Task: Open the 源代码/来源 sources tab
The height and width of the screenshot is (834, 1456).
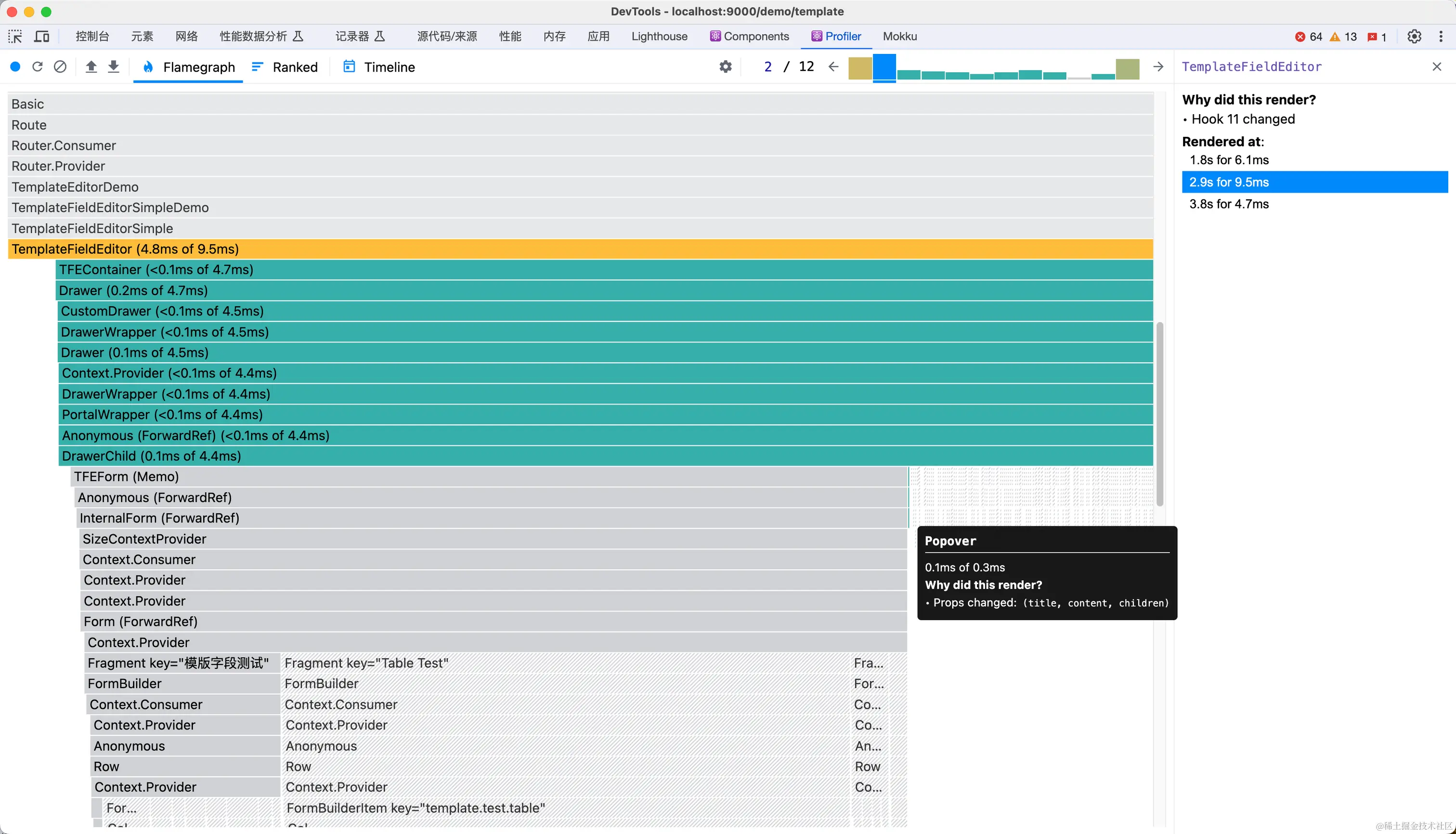Action: pyautogui.click(x=447, y=37)
